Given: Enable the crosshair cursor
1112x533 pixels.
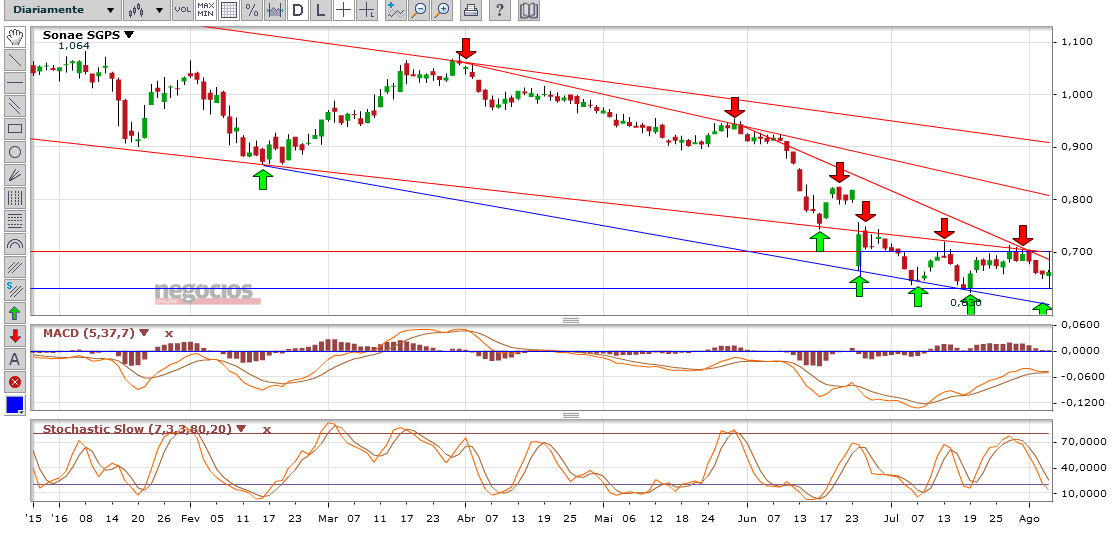Looking at the screenshot, I should pyautogui.click(x=343, y=10).
